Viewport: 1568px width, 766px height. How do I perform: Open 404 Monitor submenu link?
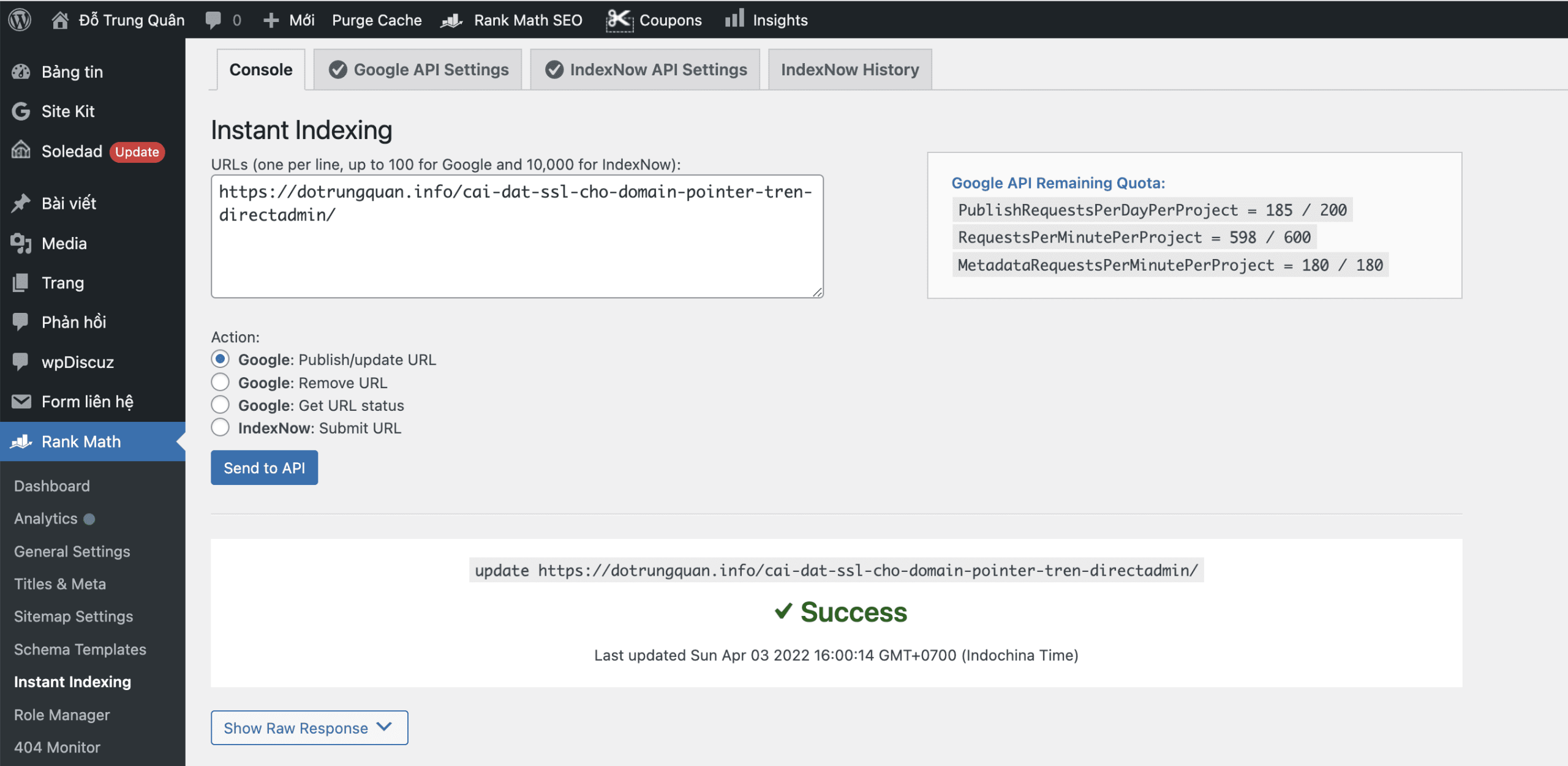tap(57, 747)
